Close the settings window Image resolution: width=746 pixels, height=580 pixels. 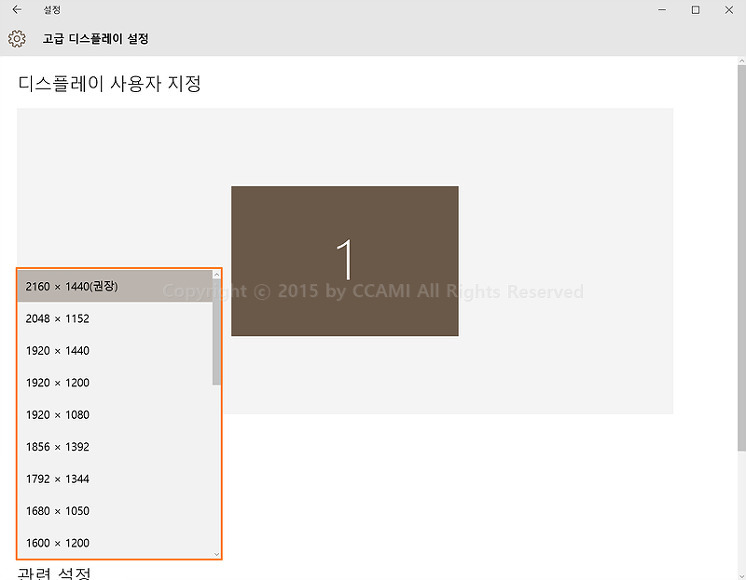coord(729,10)
